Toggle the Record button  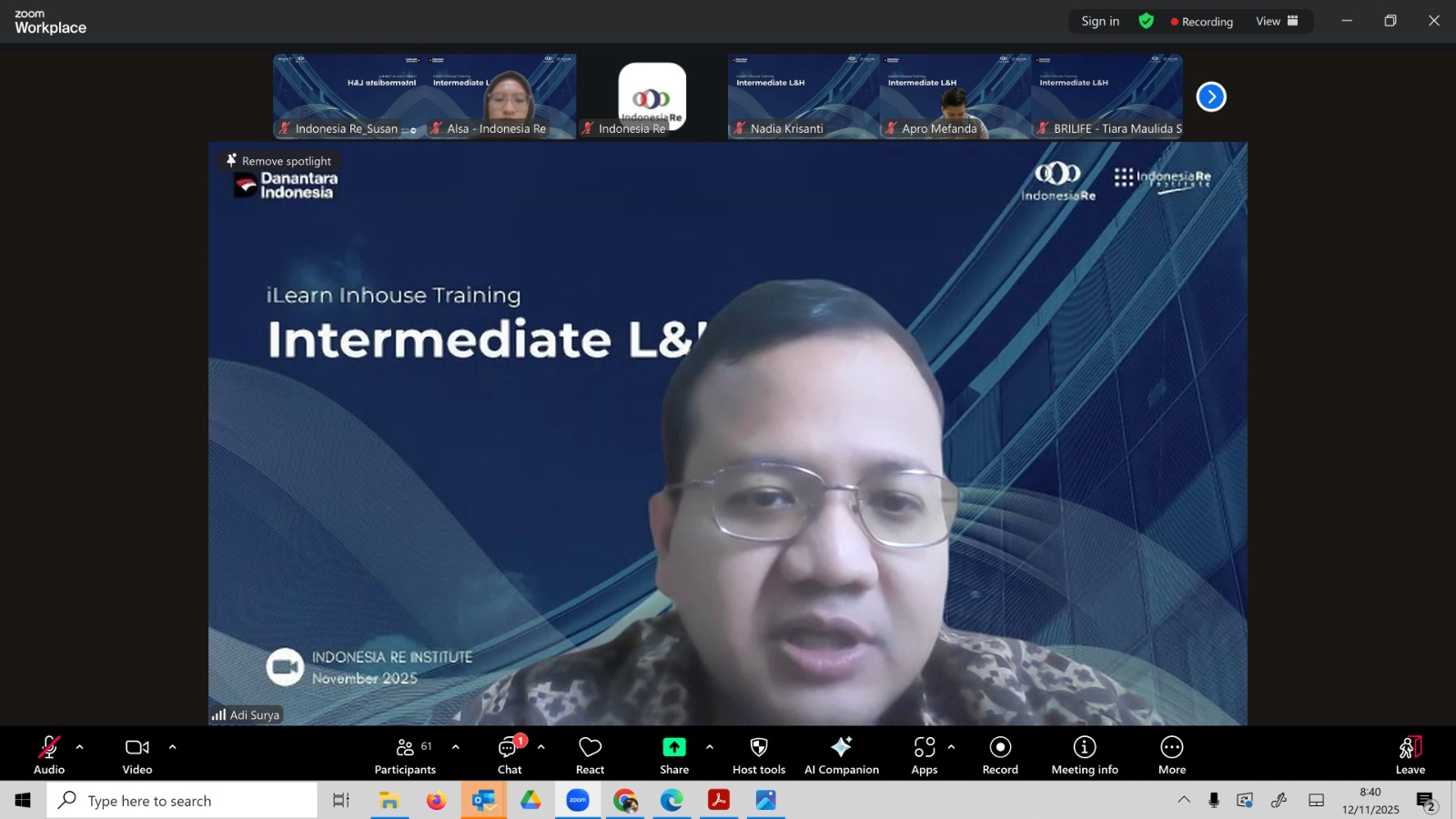(x=1000, y=755)
